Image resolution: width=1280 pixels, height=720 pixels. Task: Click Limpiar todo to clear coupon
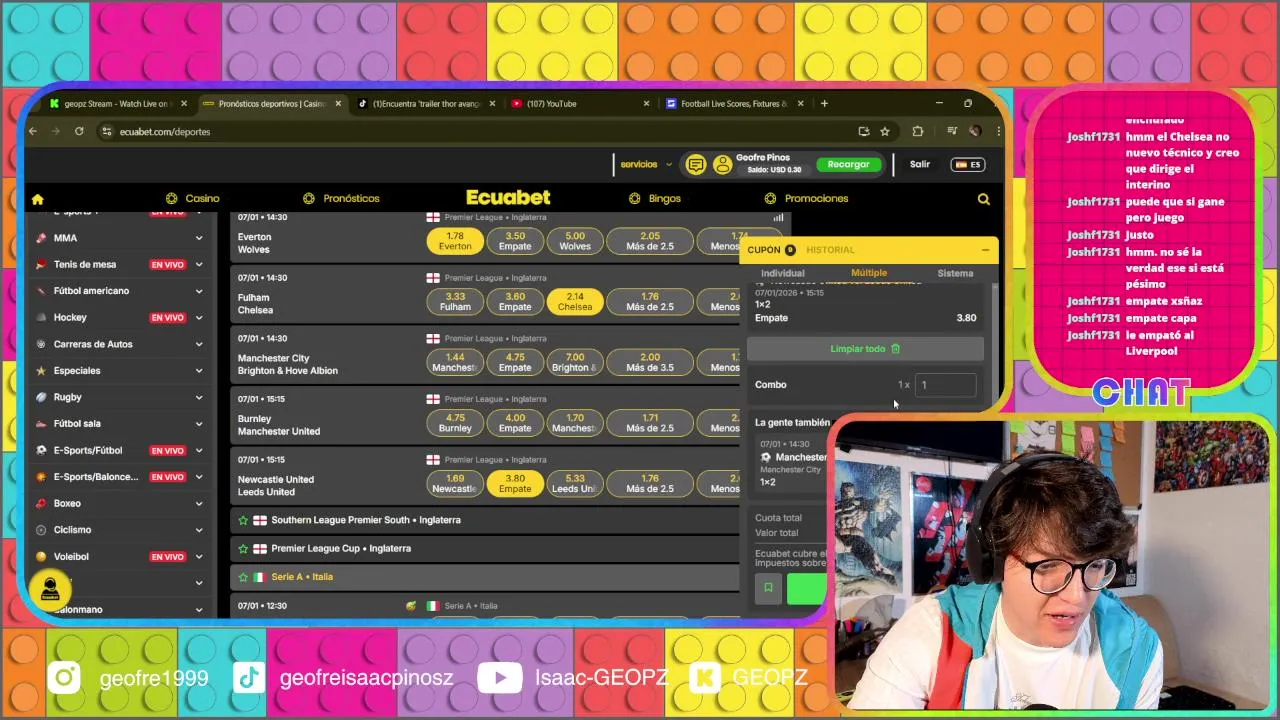click(865, 349)
